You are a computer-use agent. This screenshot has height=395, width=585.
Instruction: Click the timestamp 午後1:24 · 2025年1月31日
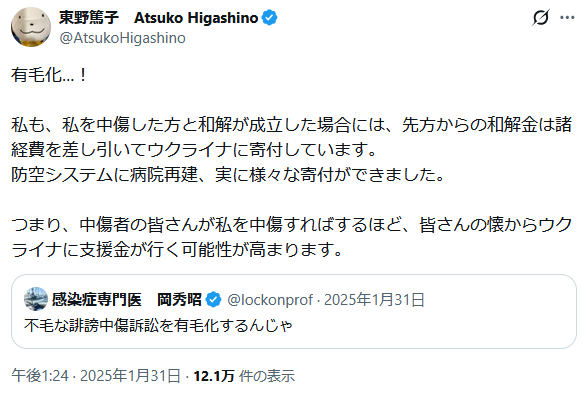point(96,376)
